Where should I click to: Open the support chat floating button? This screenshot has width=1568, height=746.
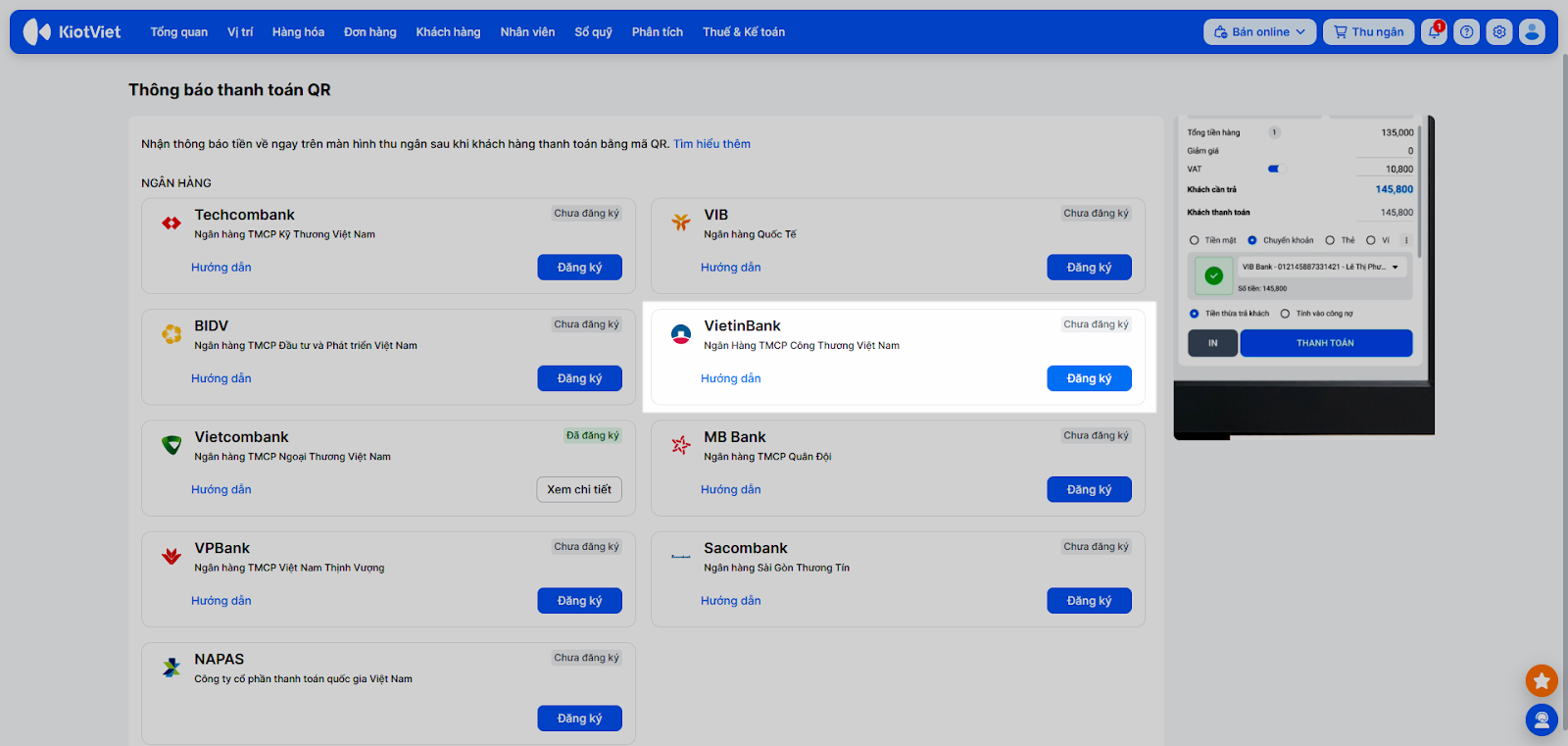point(1542,721)
